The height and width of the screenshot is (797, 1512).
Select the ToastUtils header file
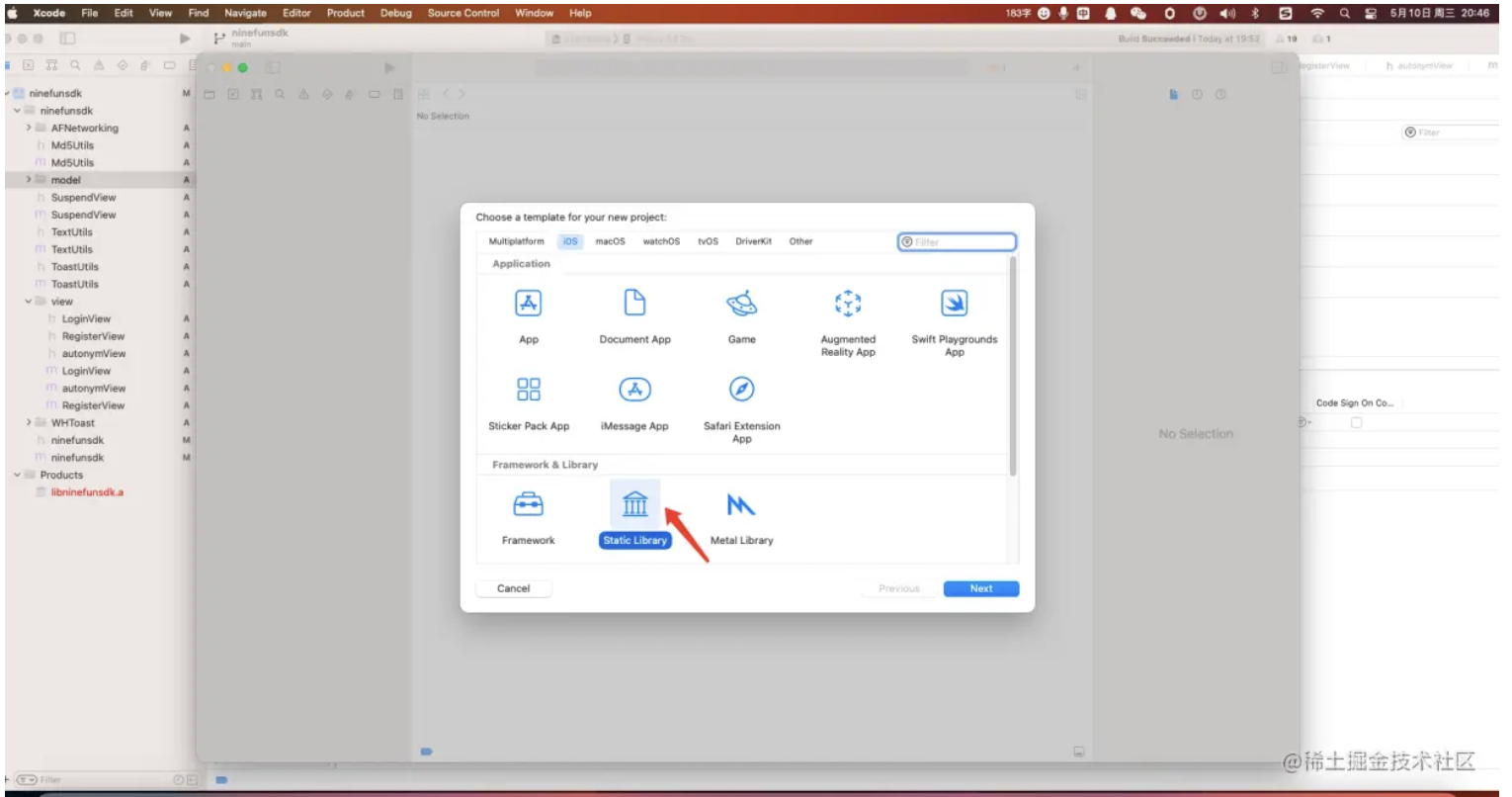(x=74, y=267)
